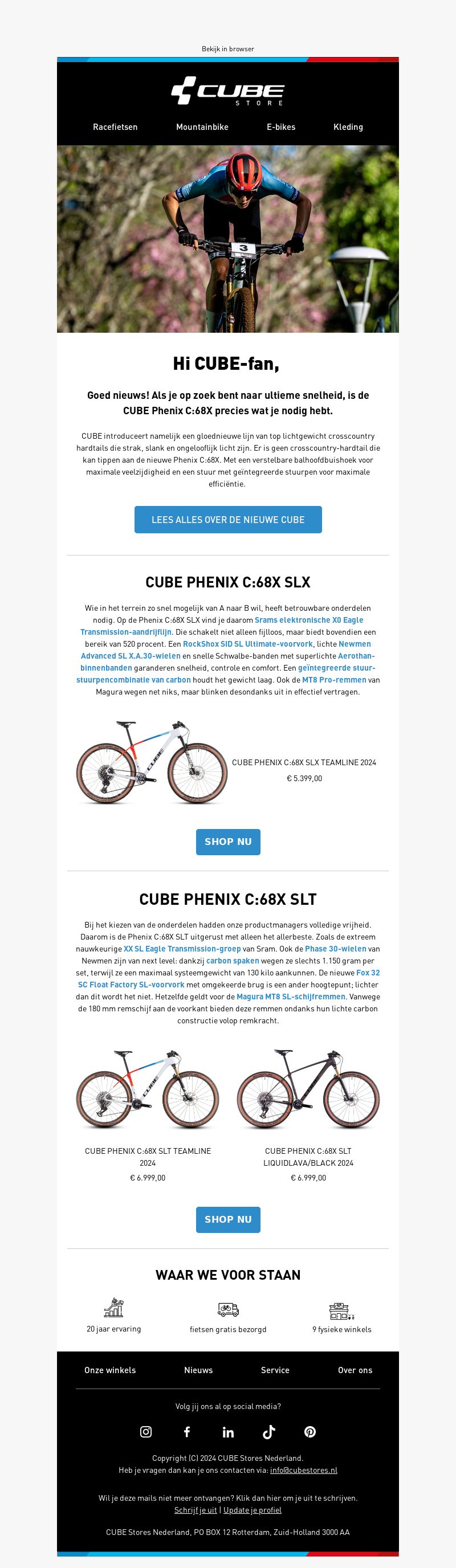The height and width of the screenshot is (1568, 456).
Task: Follow the 'Bekijk in browser' link
Action: click(227, 48)
